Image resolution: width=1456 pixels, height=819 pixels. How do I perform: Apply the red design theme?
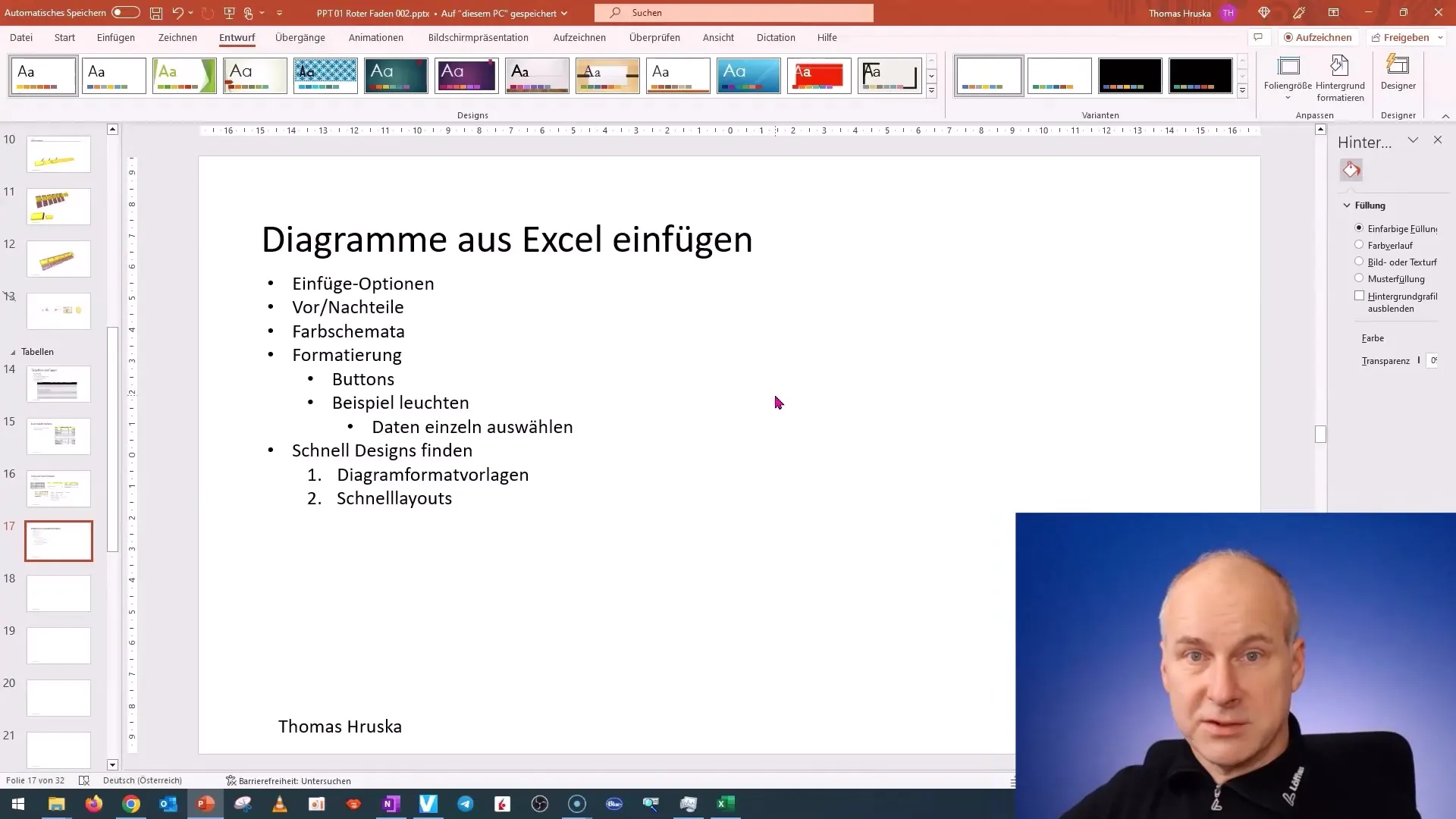point(819,76)
